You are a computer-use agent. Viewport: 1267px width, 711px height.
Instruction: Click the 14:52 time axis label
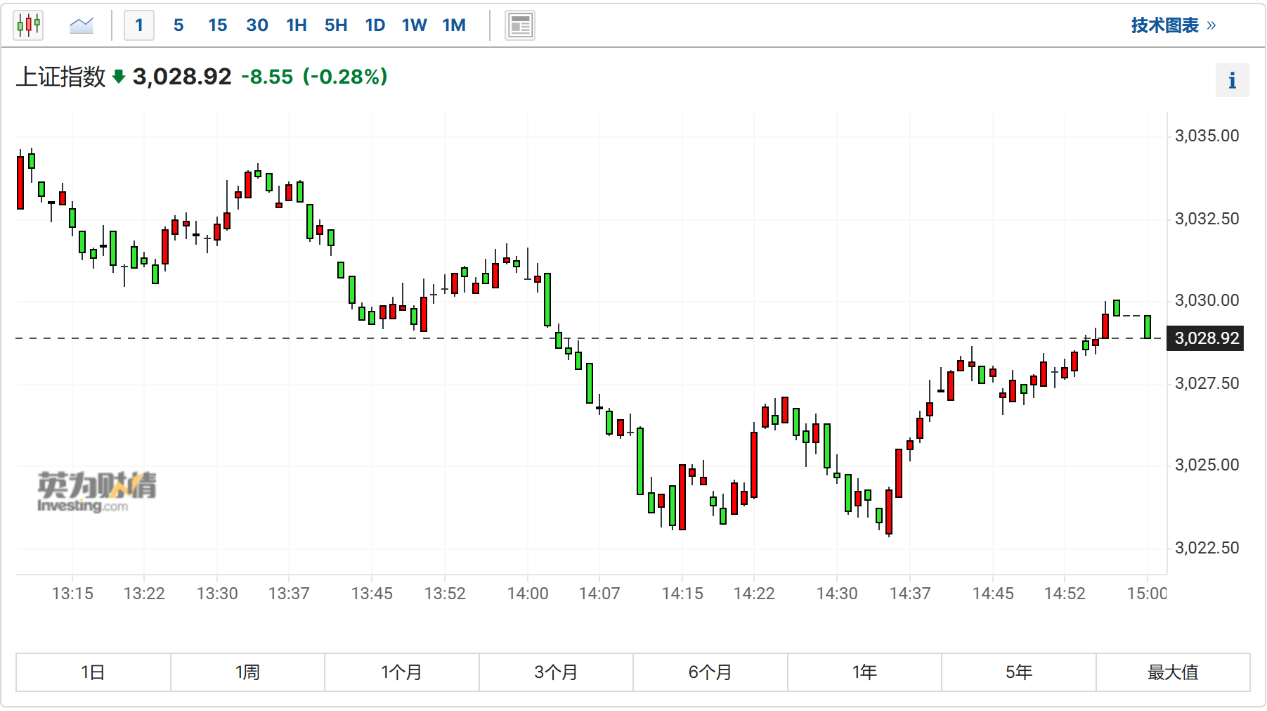[1065, 593]
